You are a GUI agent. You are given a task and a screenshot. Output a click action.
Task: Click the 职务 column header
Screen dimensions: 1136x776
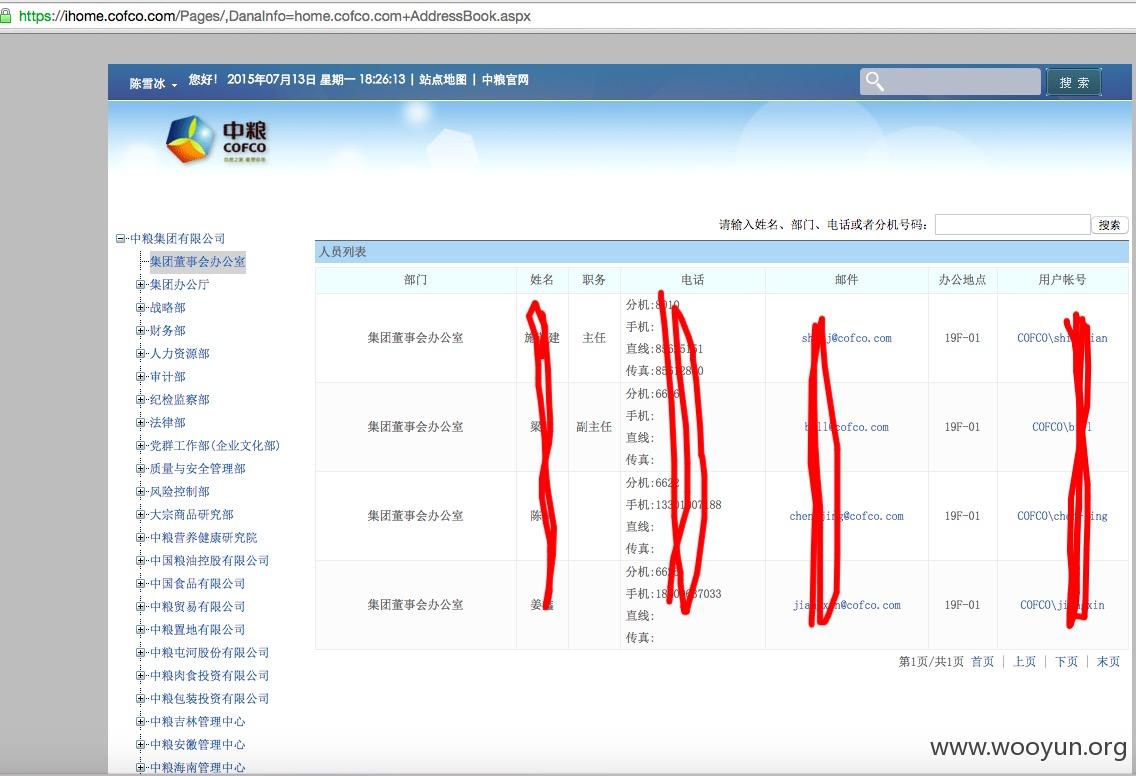click(x=594, y=280)
